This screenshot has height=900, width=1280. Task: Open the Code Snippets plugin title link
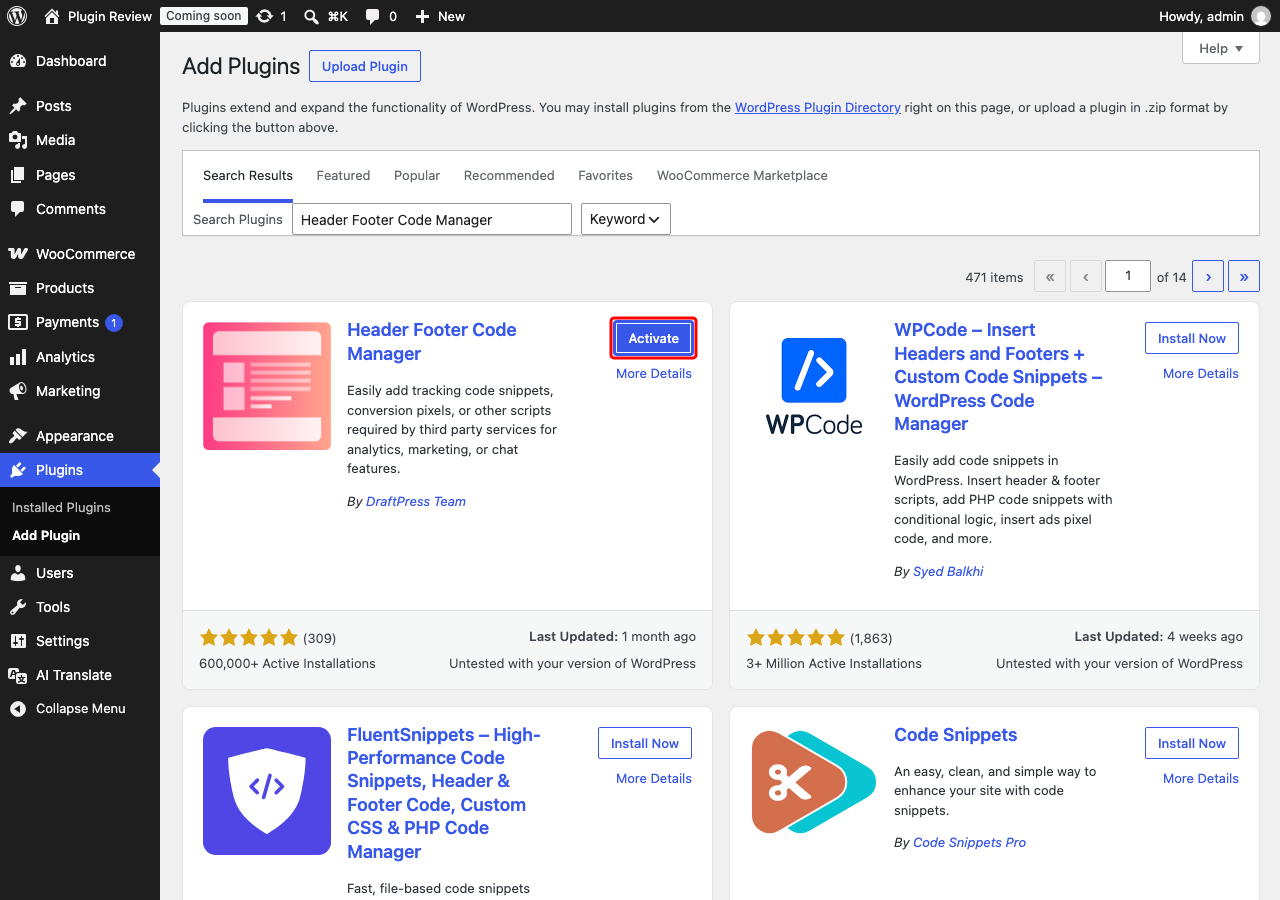pyautogui.click(x=956, y=735)
